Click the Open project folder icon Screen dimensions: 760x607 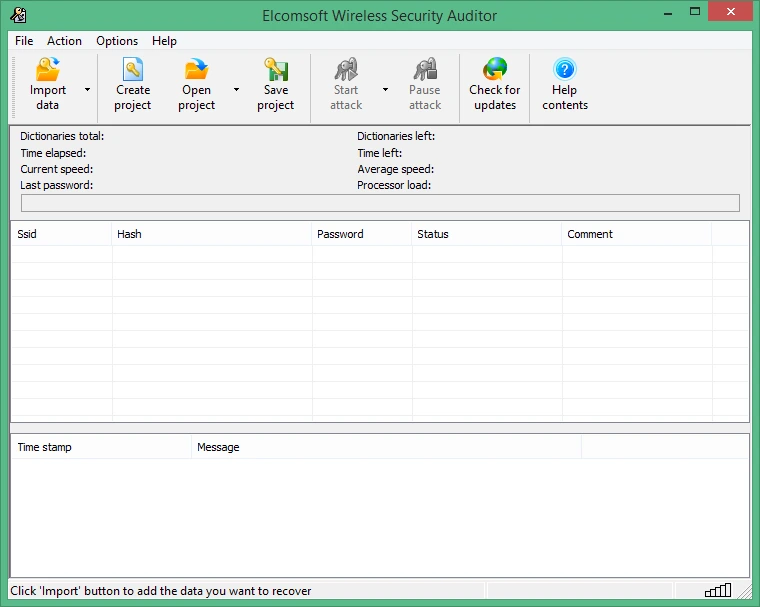196,69
